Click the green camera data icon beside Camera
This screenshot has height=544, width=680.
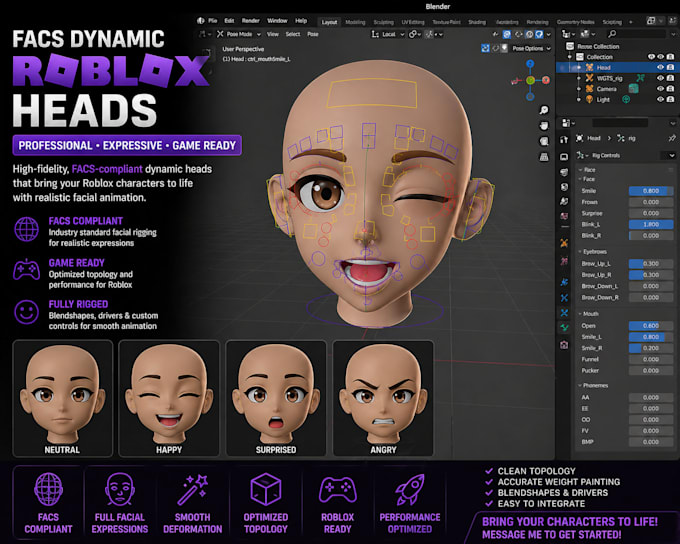coord(634,89)
